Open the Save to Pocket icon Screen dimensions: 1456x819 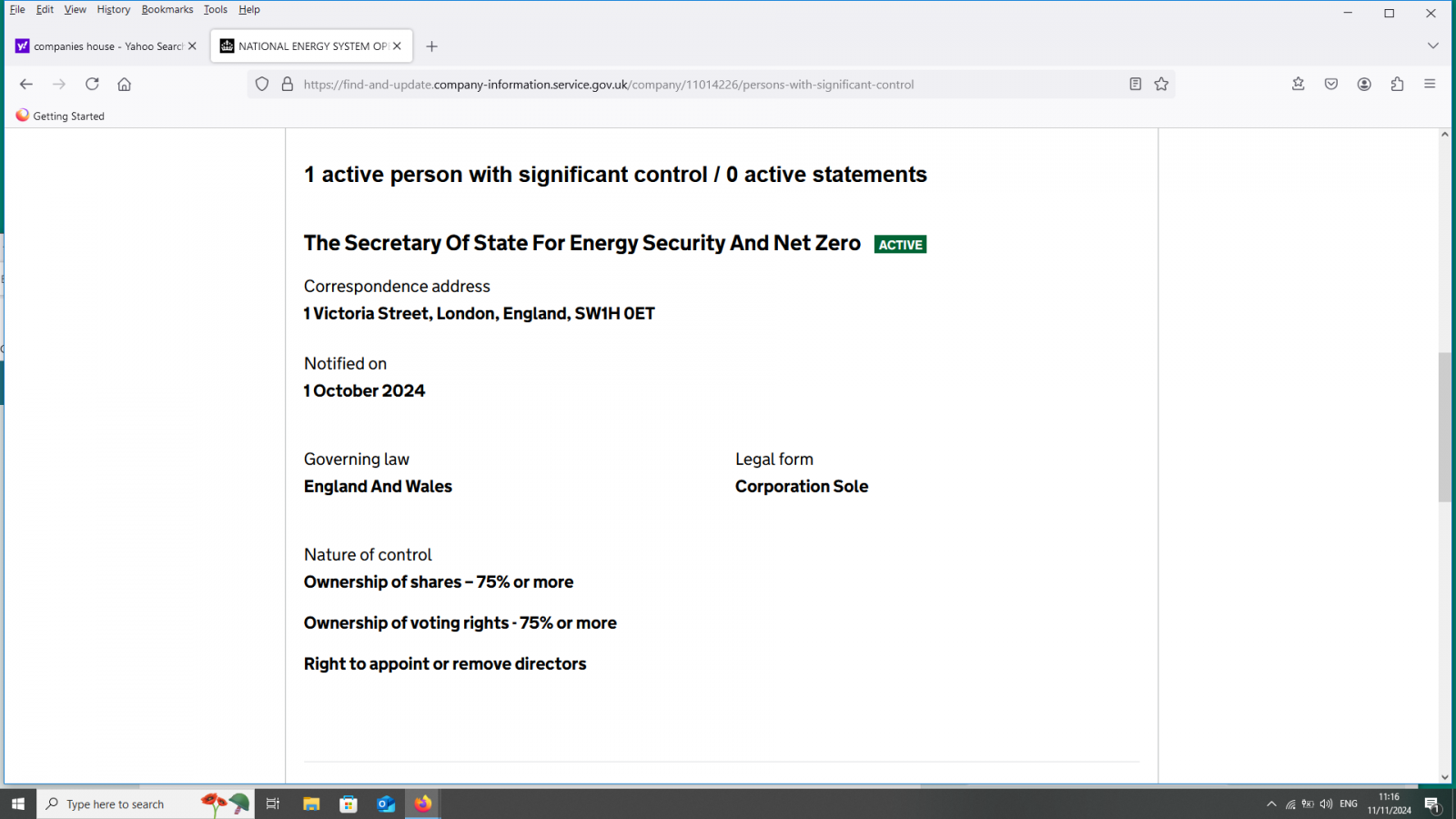[x=1331, y=85]
